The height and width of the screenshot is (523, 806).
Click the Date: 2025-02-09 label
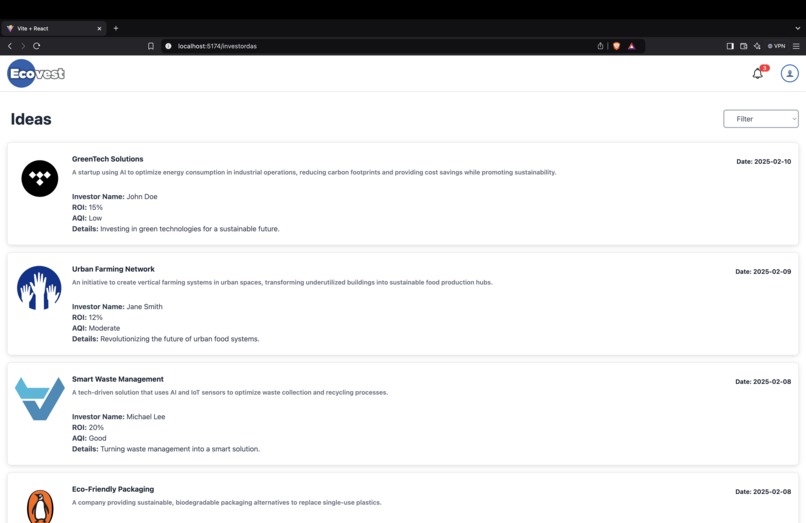tap(763, 272)
